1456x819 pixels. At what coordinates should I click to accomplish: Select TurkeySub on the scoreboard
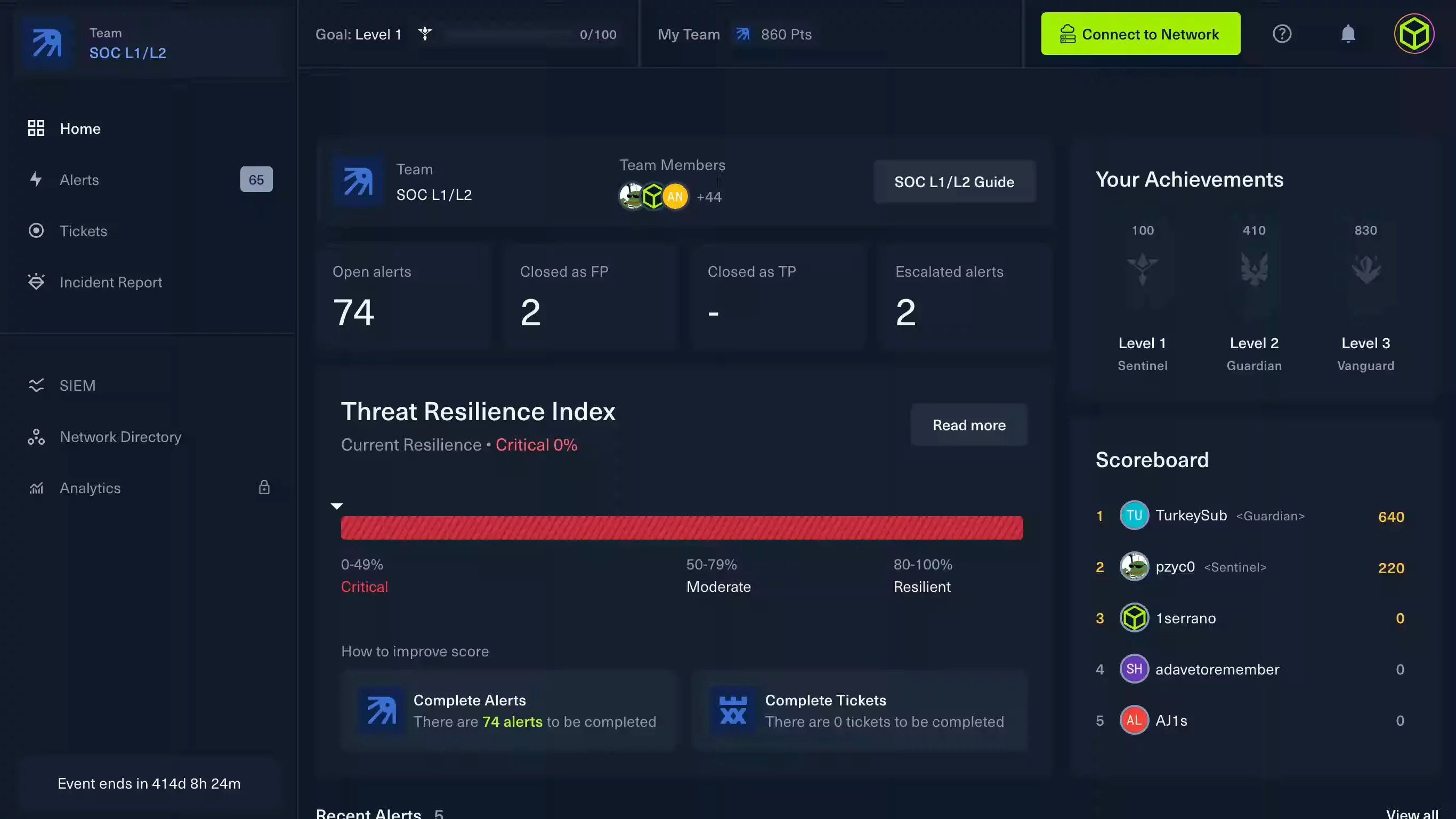pos(1191,515)
